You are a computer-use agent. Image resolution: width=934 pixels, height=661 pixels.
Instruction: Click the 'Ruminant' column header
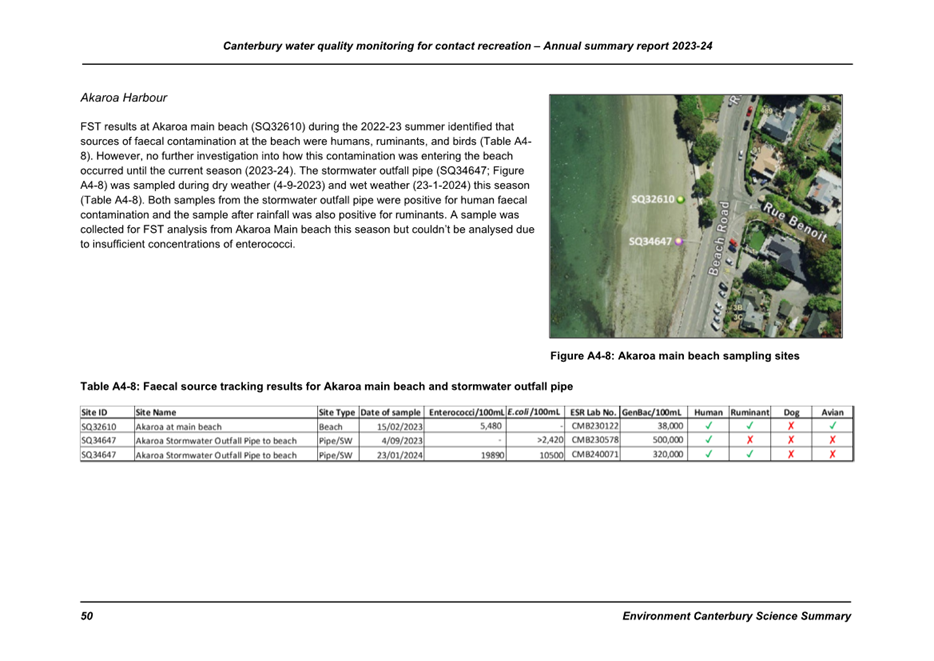(x=749, y=412)
